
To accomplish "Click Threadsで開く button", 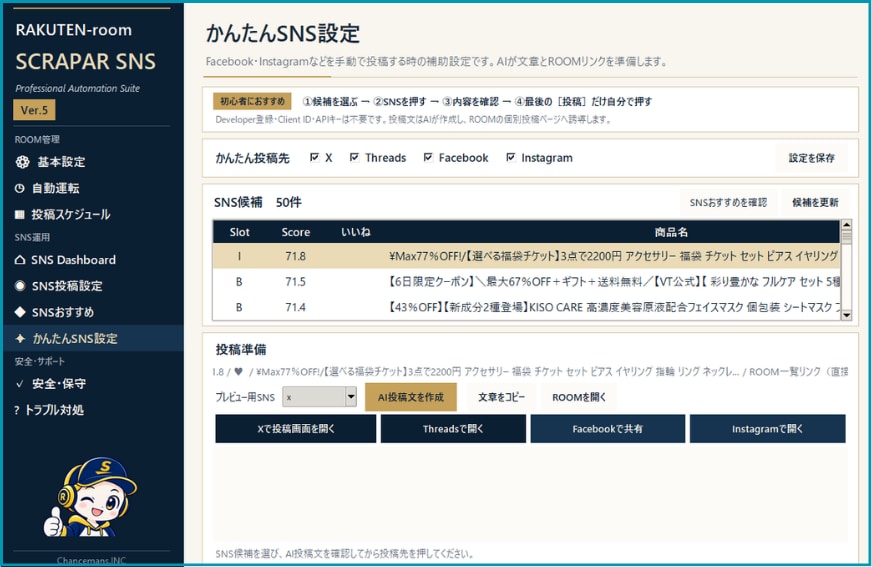I will [x=453, y=429].
